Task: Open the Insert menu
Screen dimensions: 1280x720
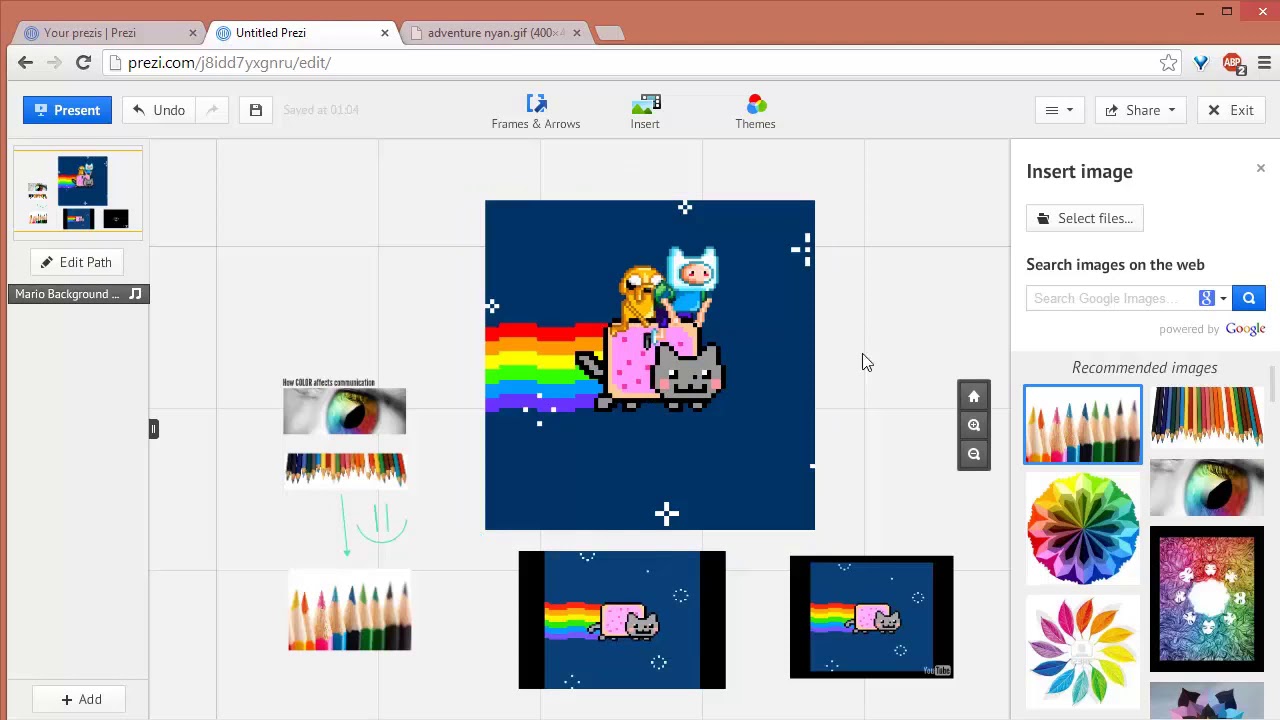Action: click(x=645, y=112)
